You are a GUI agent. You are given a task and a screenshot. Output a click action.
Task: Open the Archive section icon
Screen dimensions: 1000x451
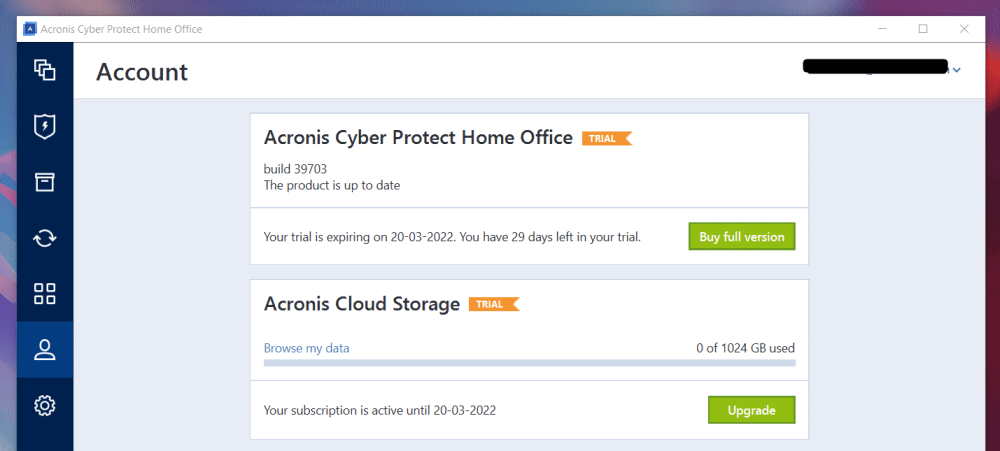[44, 182]
